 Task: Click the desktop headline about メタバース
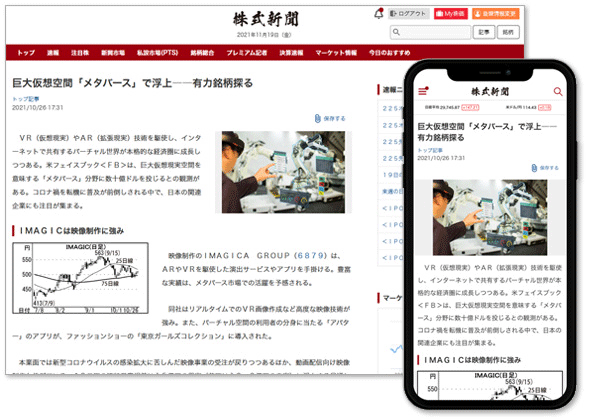coord(132,83)
